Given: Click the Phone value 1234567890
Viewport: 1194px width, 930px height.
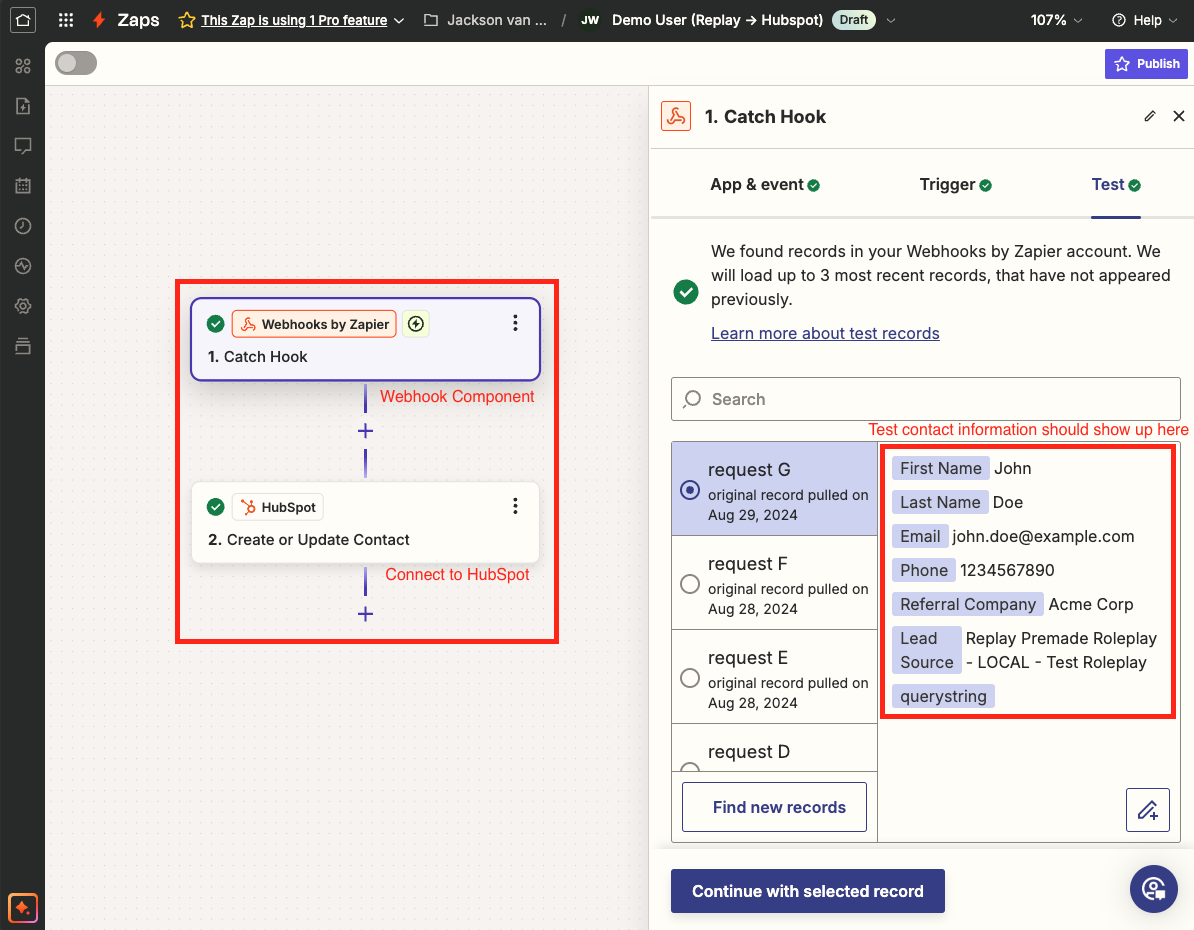Looking at the screenshot, I should [x=1007, y=570].
